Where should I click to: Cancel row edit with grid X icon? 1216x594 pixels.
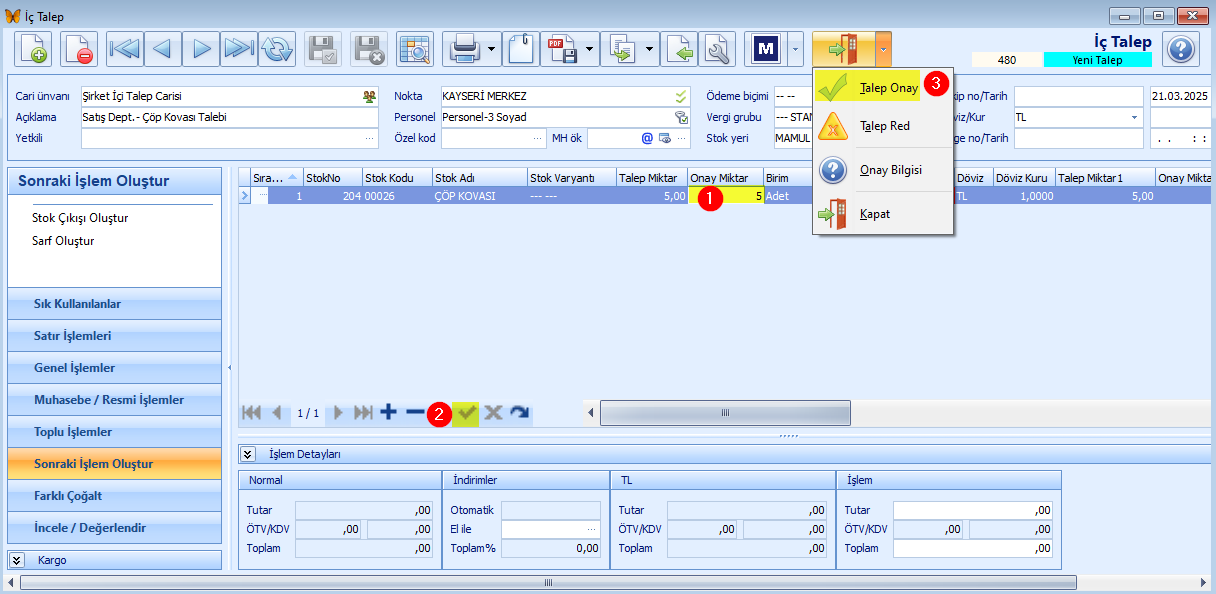click(x=493, y=412)
